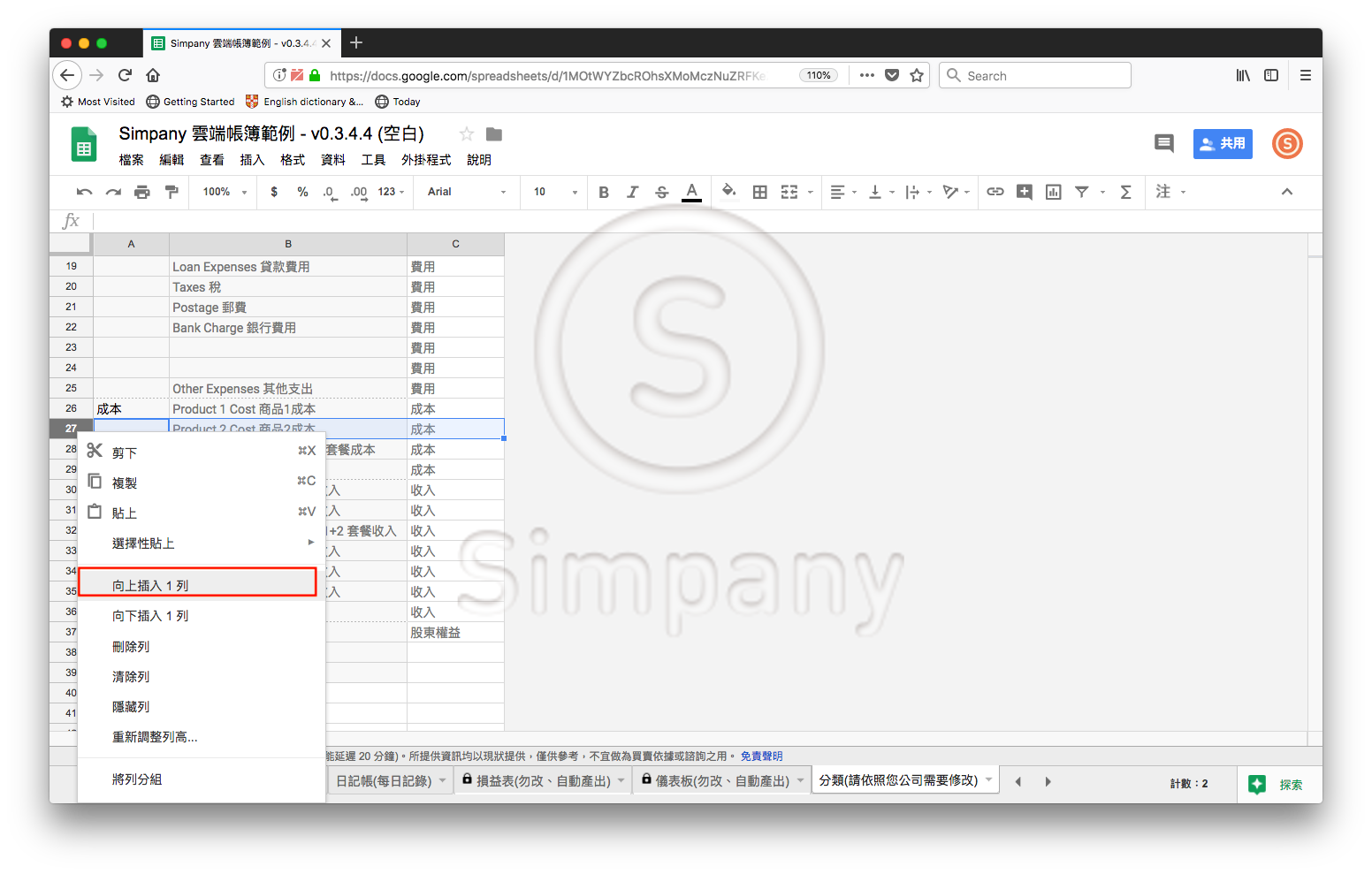
Task: Open the Arial font dropdown
Action: click(466, 192)
